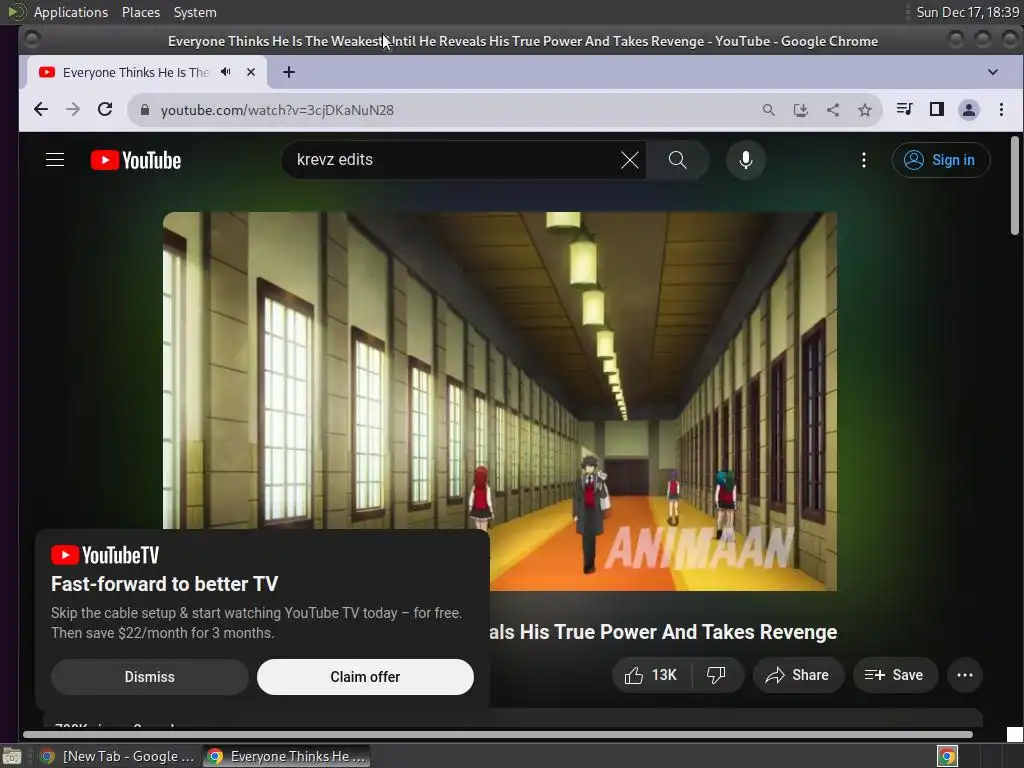
Task: Open the Places menu
Action: click(140, 12)
